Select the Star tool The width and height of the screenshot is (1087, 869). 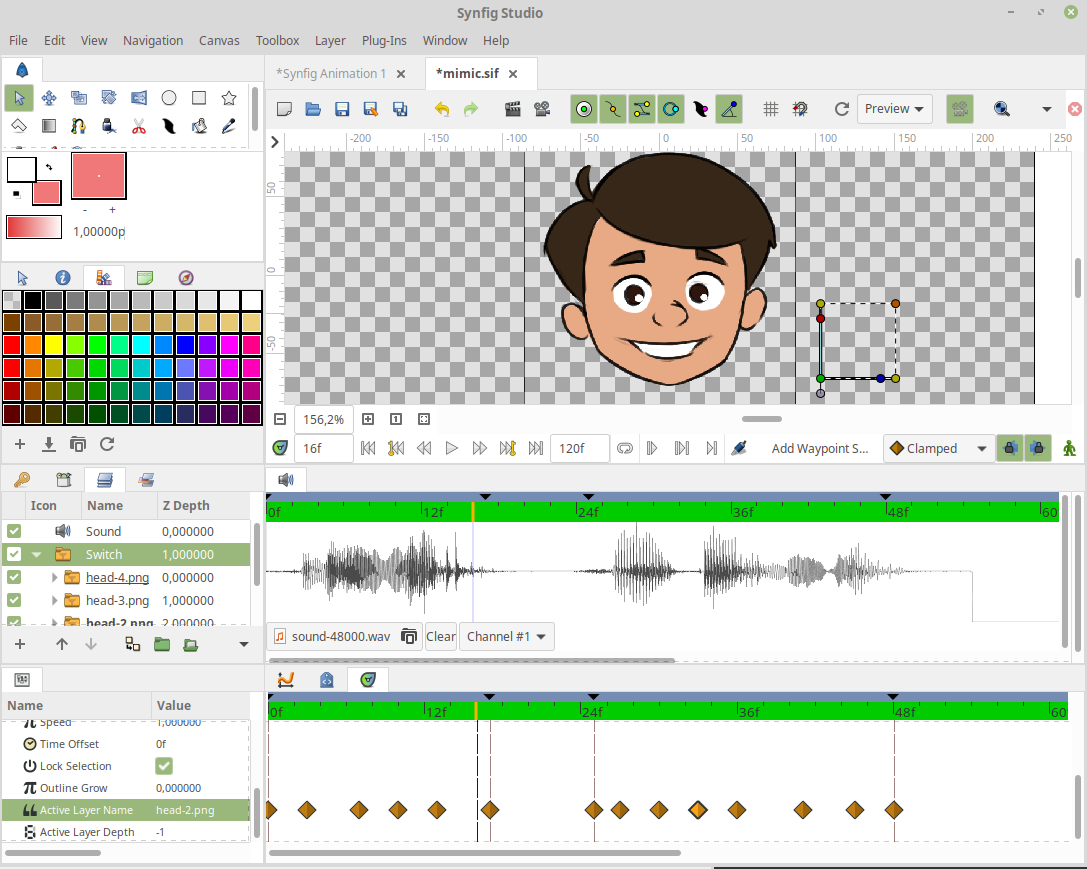click(x=229, y=98)
